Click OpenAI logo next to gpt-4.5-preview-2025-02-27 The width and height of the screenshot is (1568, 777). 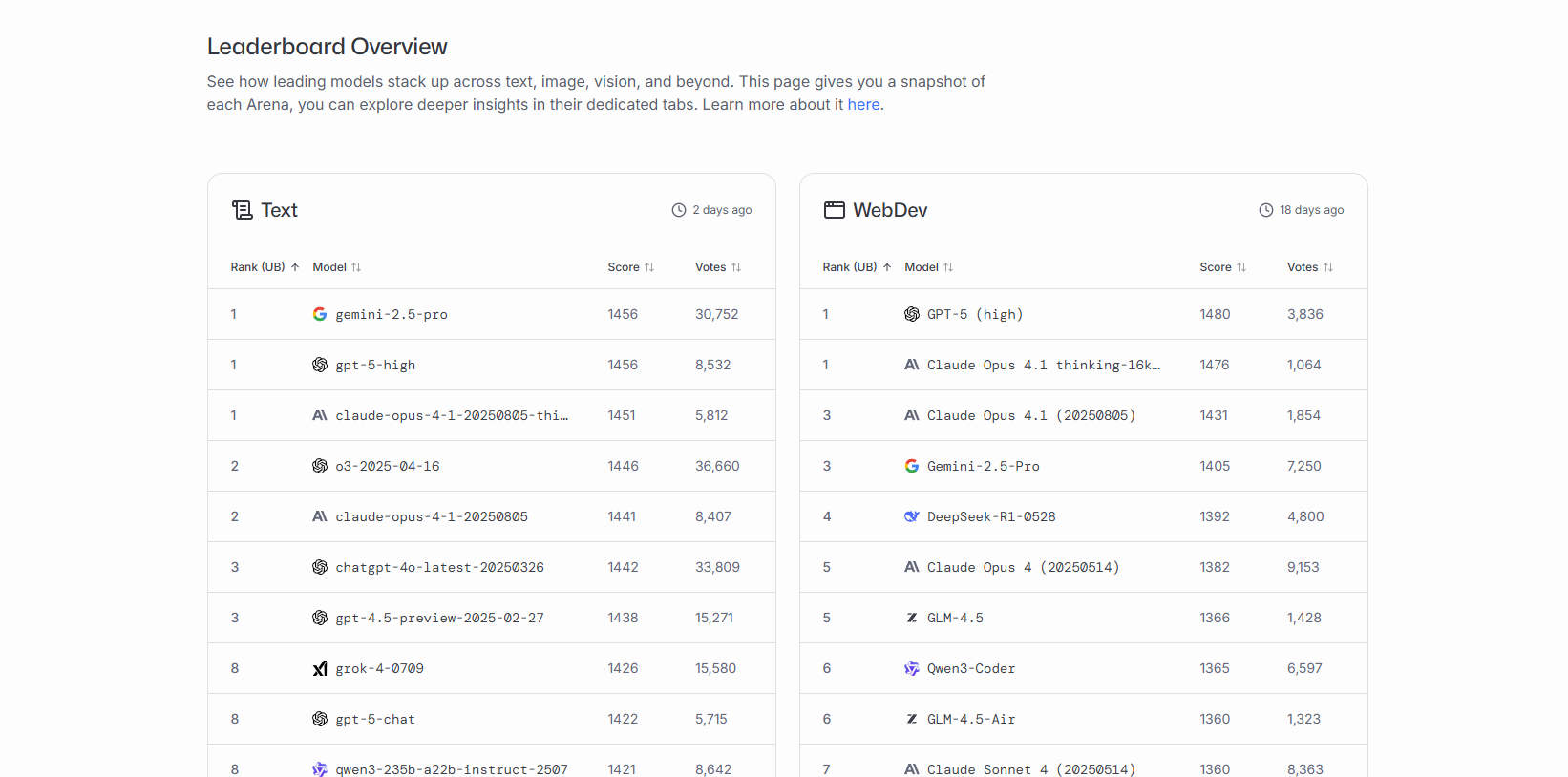tap(320, 618)
